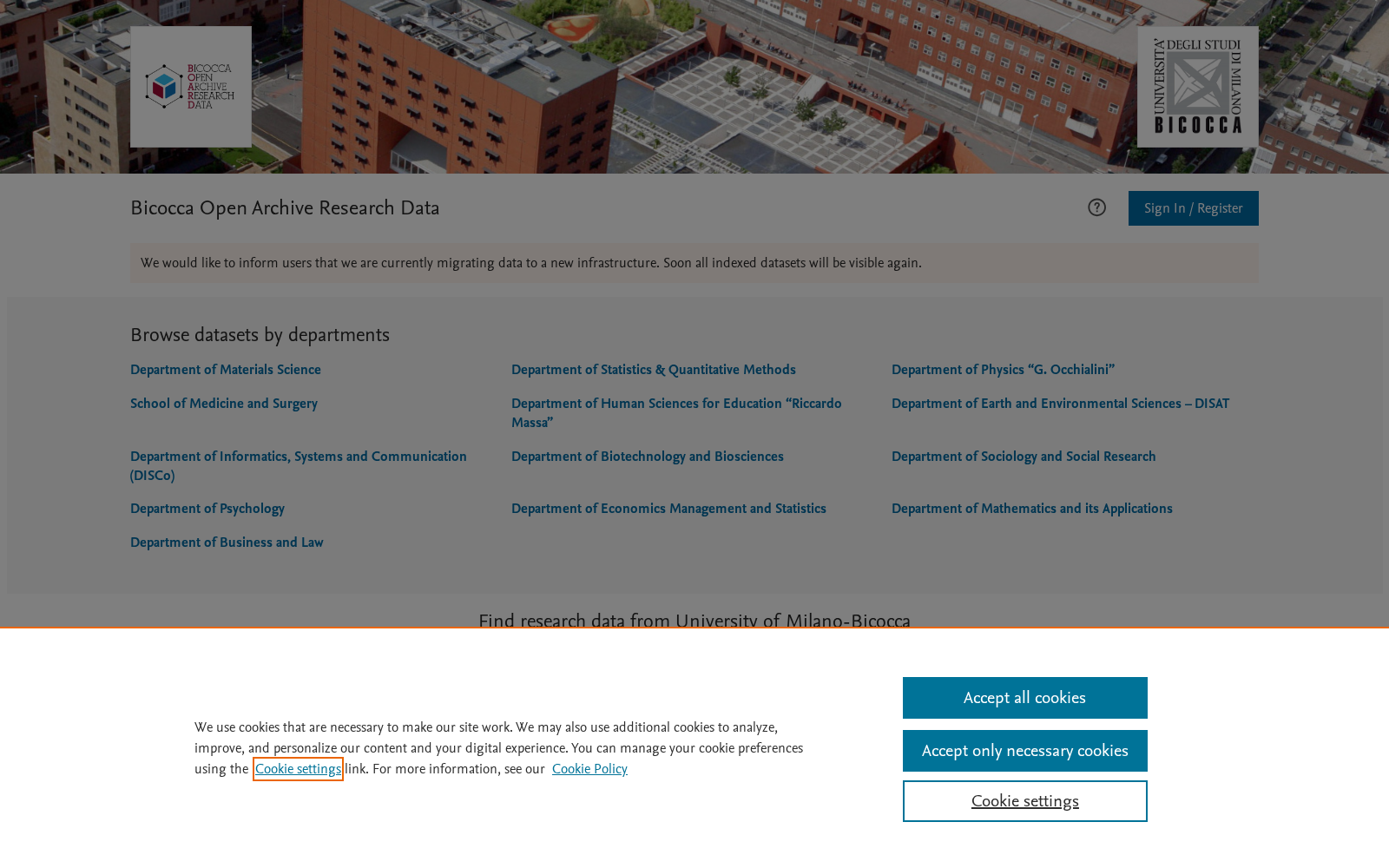Open Department of Sociology and Social Research
The image size is (1389, 868).
pos(1024,457)
